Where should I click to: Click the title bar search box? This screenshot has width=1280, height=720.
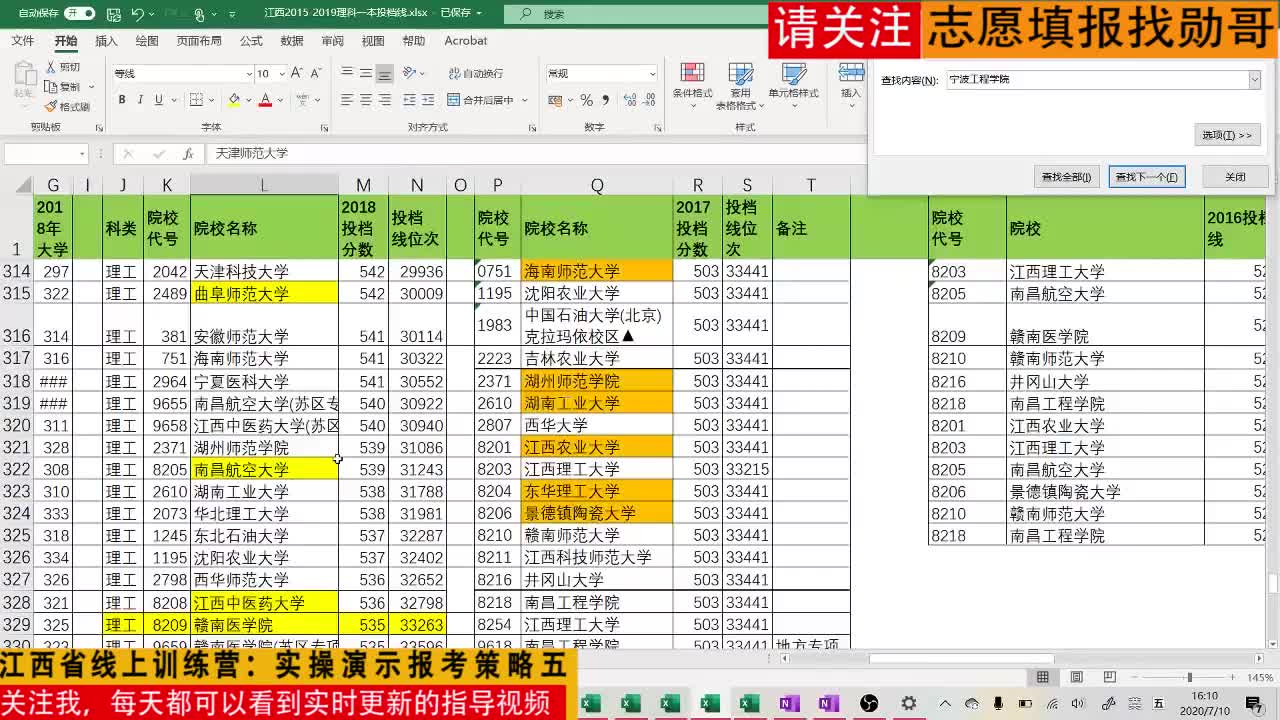point(634,14)
